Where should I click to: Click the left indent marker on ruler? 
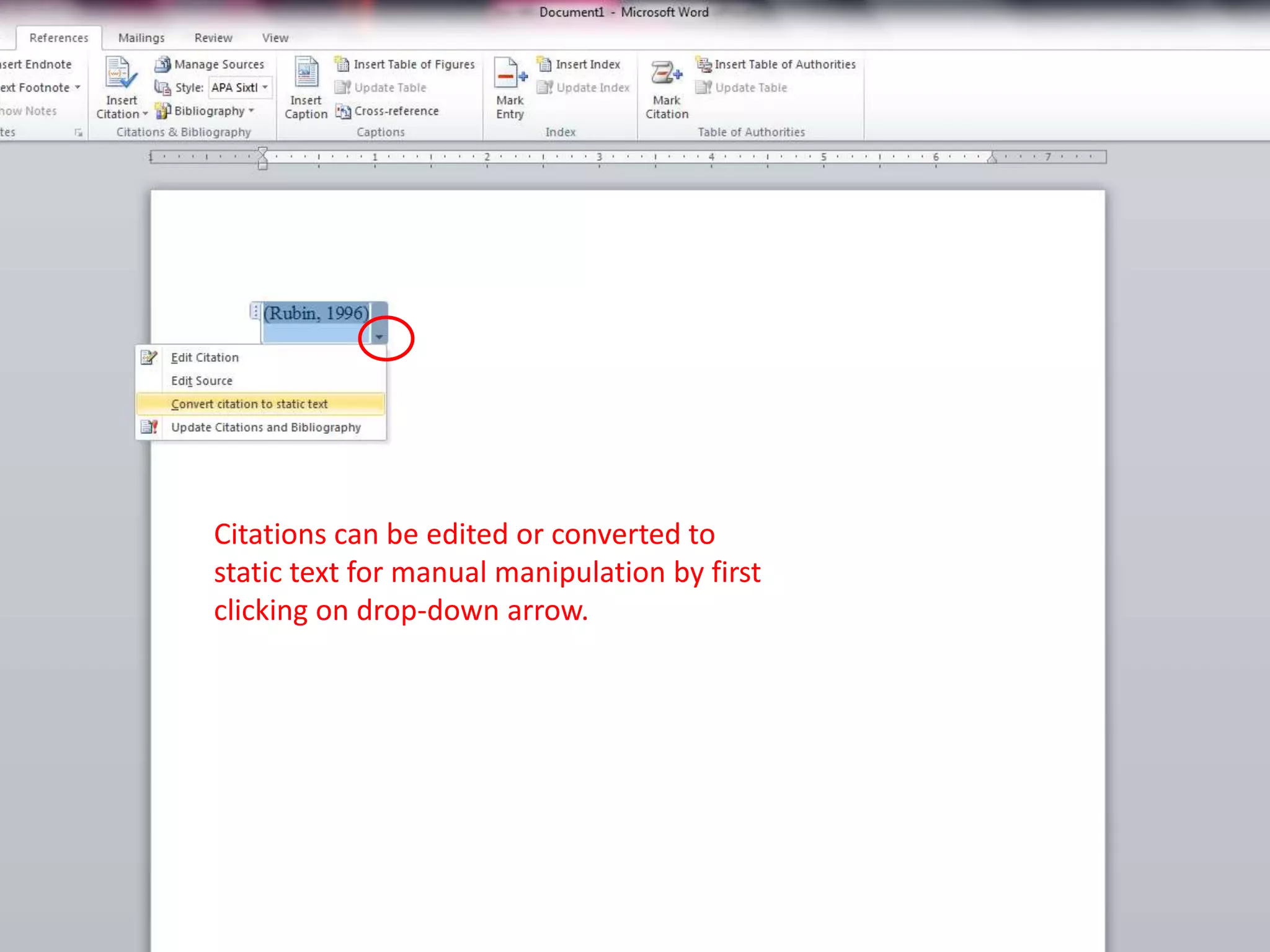[x=263, y=158]
